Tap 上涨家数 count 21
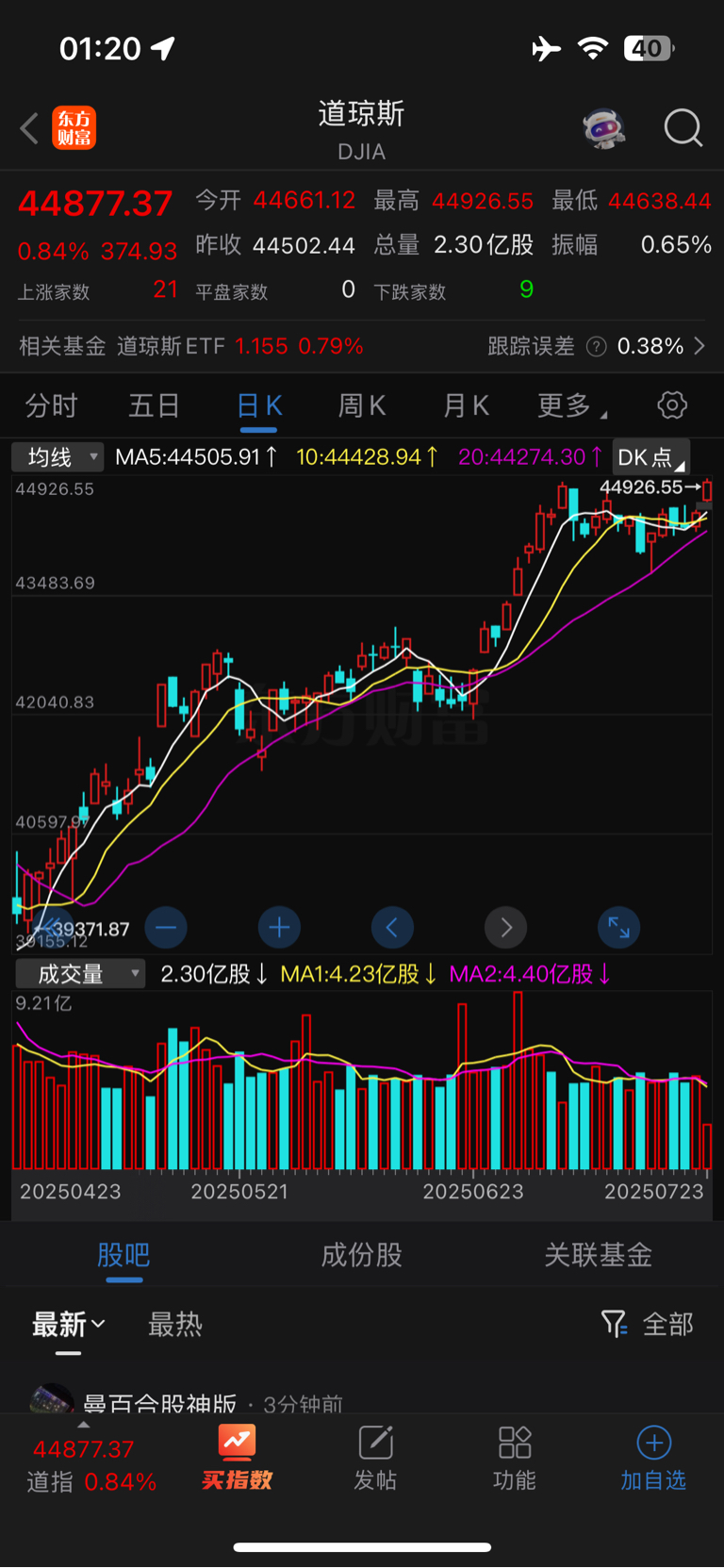The width and height of the screenshot is (724, 1568). pos(165,289)
